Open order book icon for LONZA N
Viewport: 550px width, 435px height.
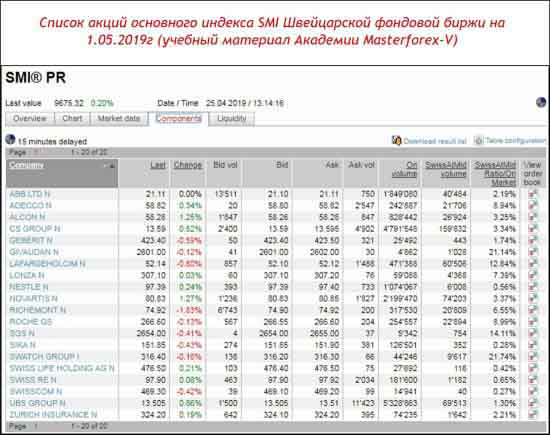pyautogui.click(x=533, y=275)
